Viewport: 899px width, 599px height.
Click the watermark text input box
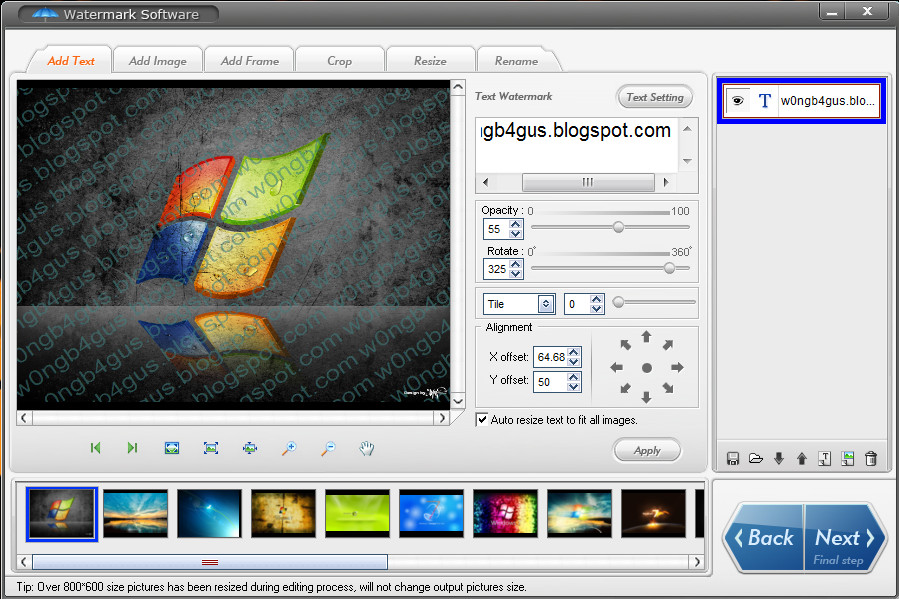click(577, 144)
